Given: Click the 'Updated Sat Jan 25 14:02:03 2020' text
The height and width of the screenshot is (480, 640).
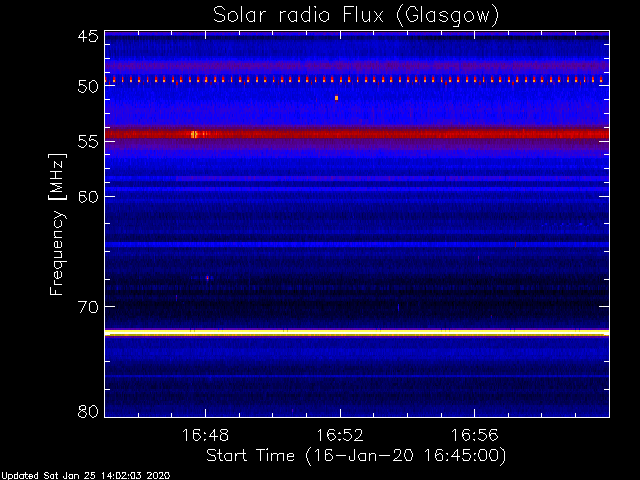Looking at the screenshot, I should click(85, 476).
